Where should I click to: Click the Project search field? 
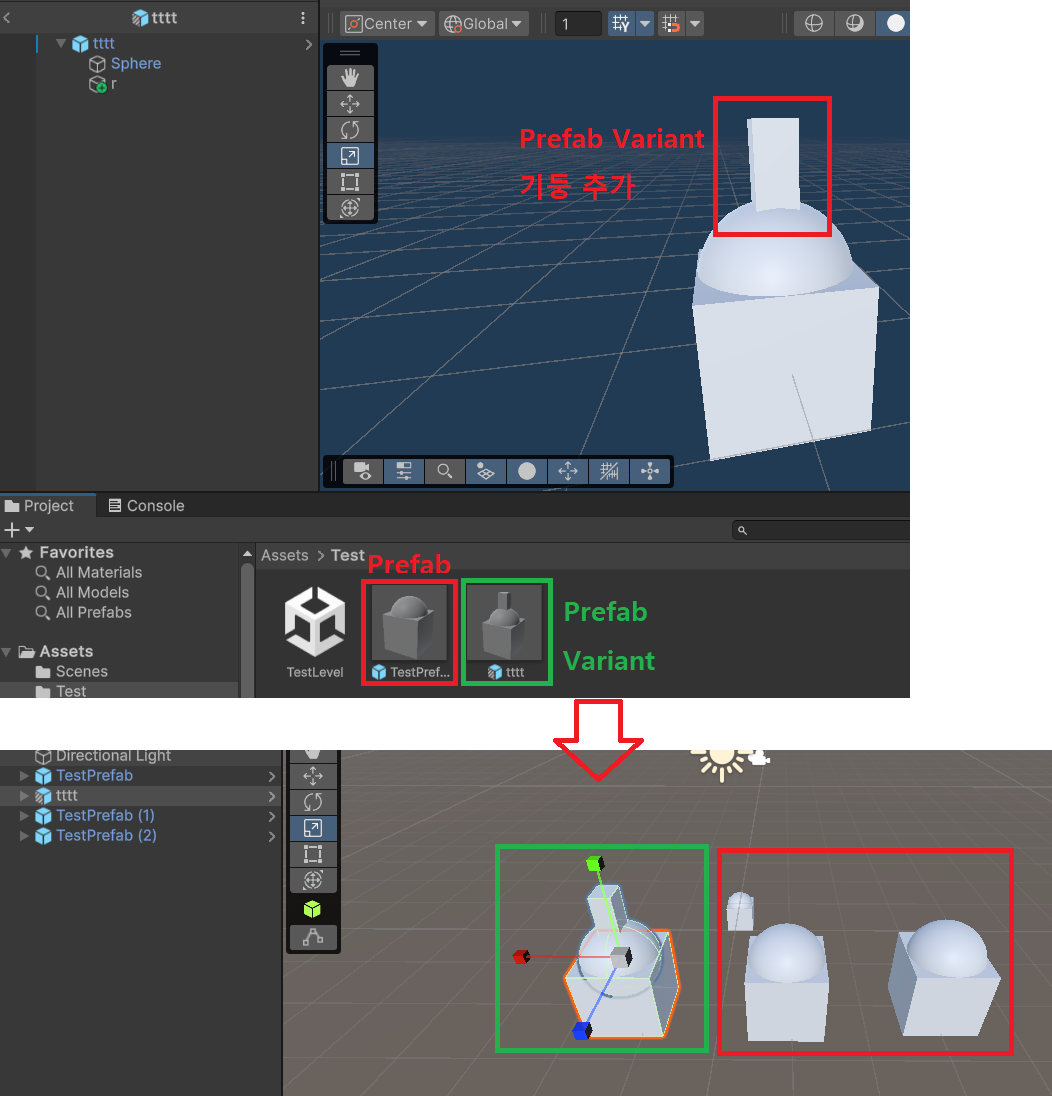tap(821, 531)
